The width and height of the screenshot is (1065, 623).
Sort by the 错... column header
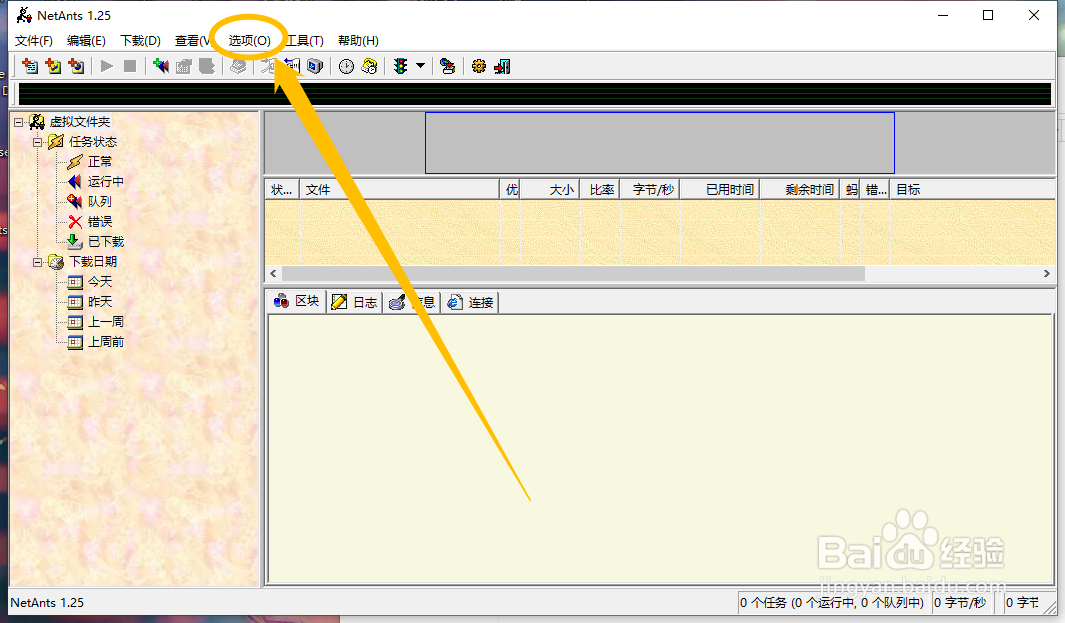876,190
